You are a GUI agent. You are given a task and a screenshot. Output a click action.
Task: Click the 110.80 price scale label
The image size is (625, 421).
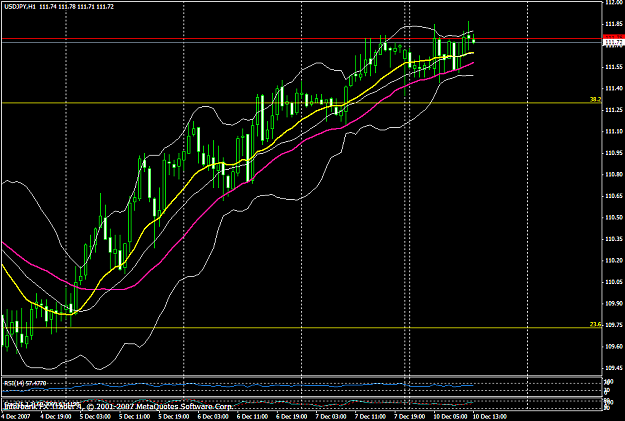click(x=614, y=175)
